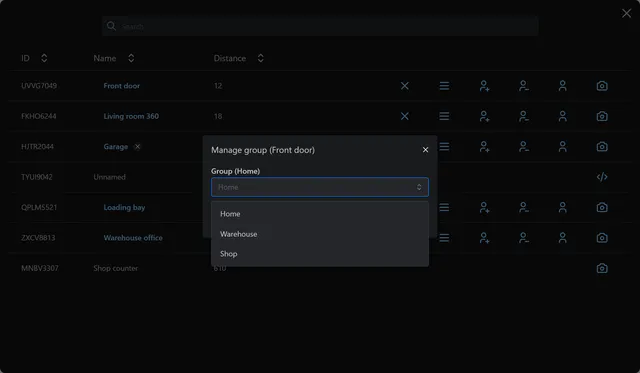Viewport: 640px width, 373px height.
Task: Remove a user from Living room 360
Action: 523,116
